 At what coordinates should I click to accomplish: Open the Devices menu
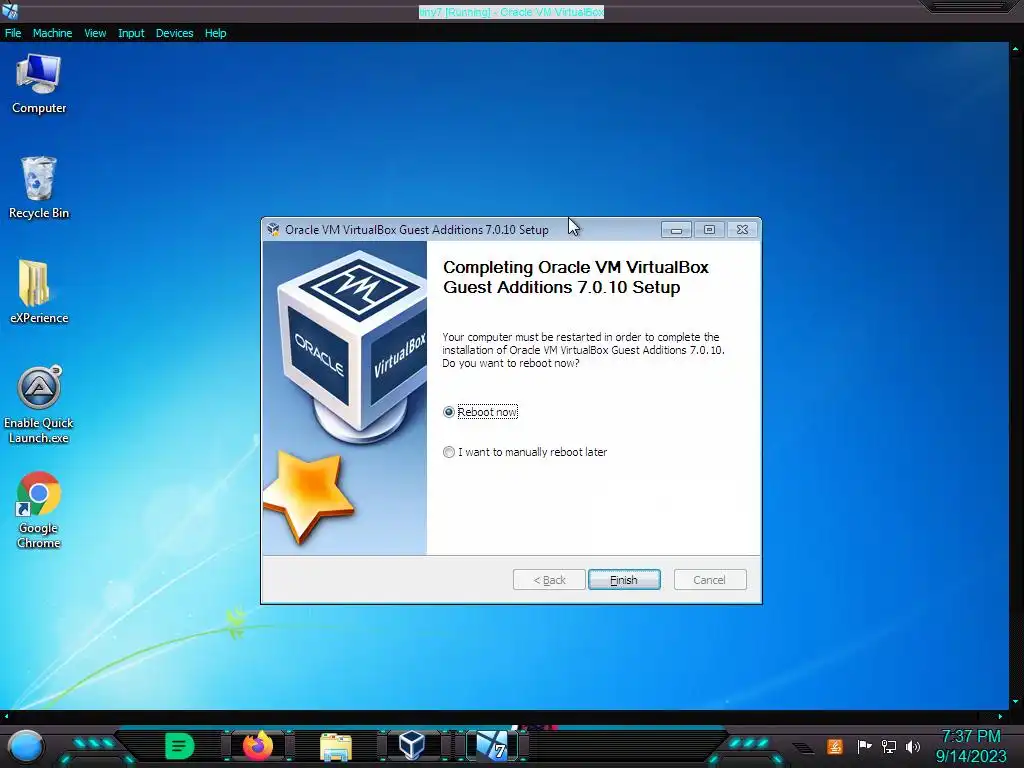click(174, 33)
